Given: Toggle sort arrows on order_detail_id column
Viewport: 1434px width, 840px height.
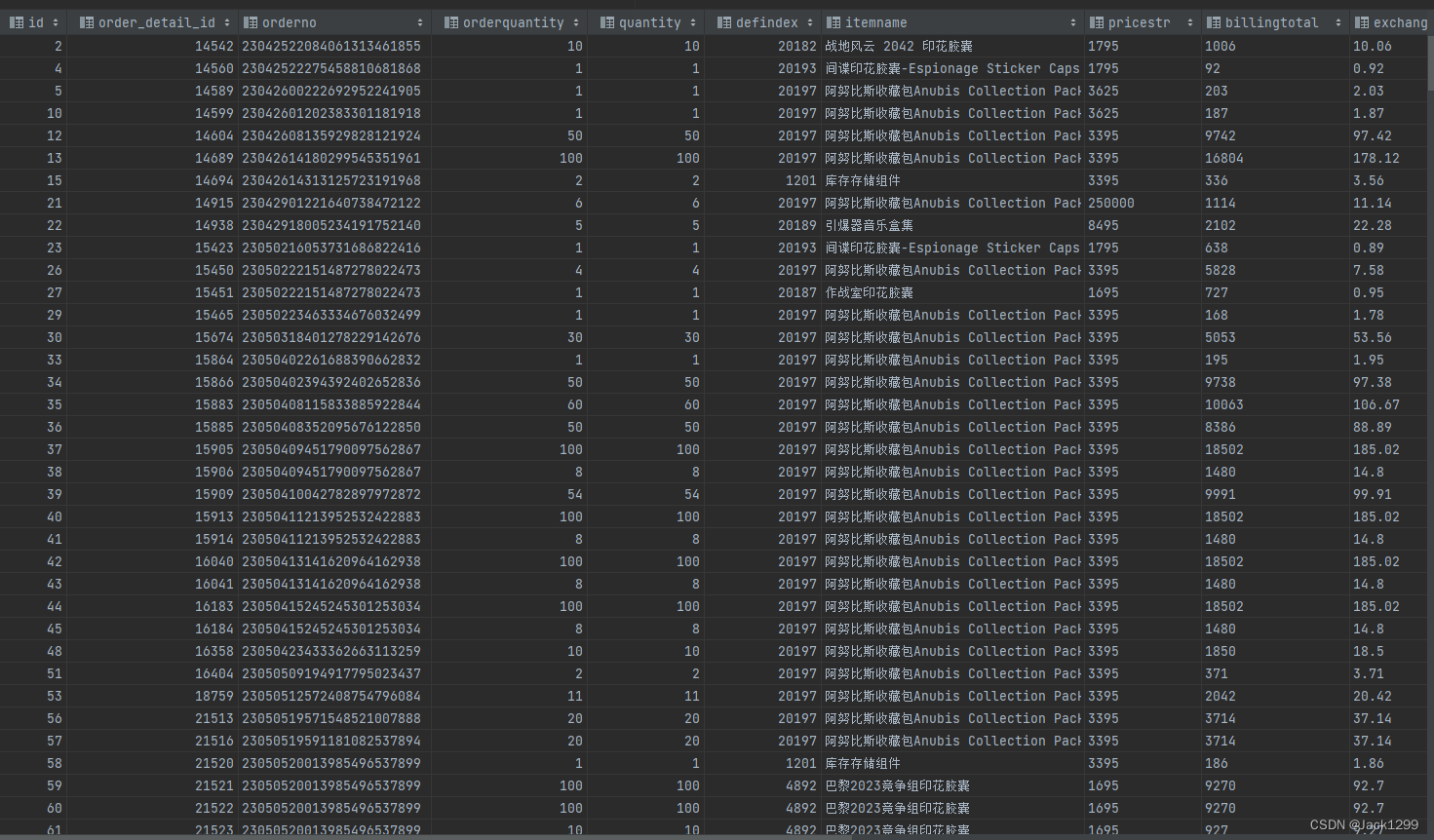Looking at the screenshot, I should click(227, 22).
